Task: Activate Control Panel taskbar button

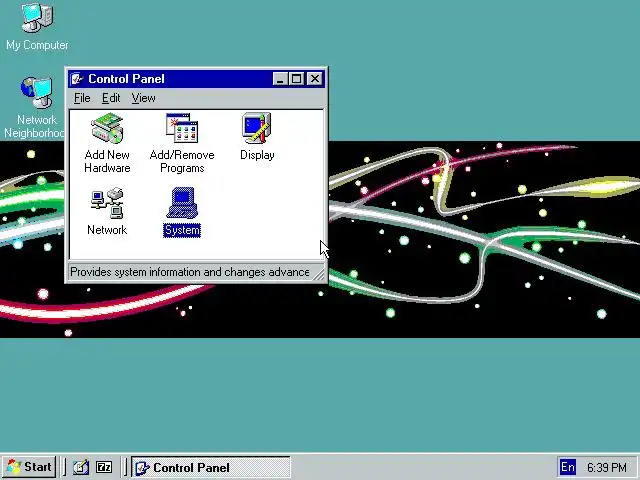Action: (211, 467)
